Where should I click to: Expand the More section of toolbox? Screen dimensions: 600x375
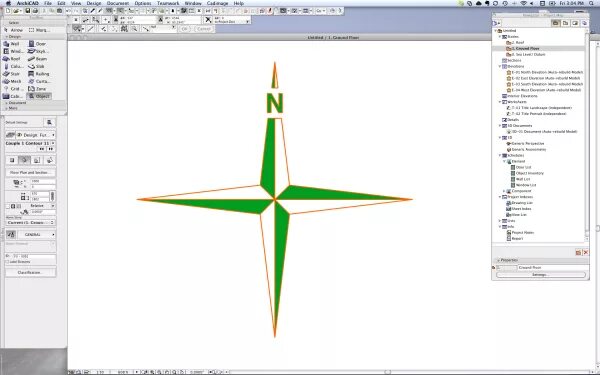pyautogui.click(x=7, y=108)
